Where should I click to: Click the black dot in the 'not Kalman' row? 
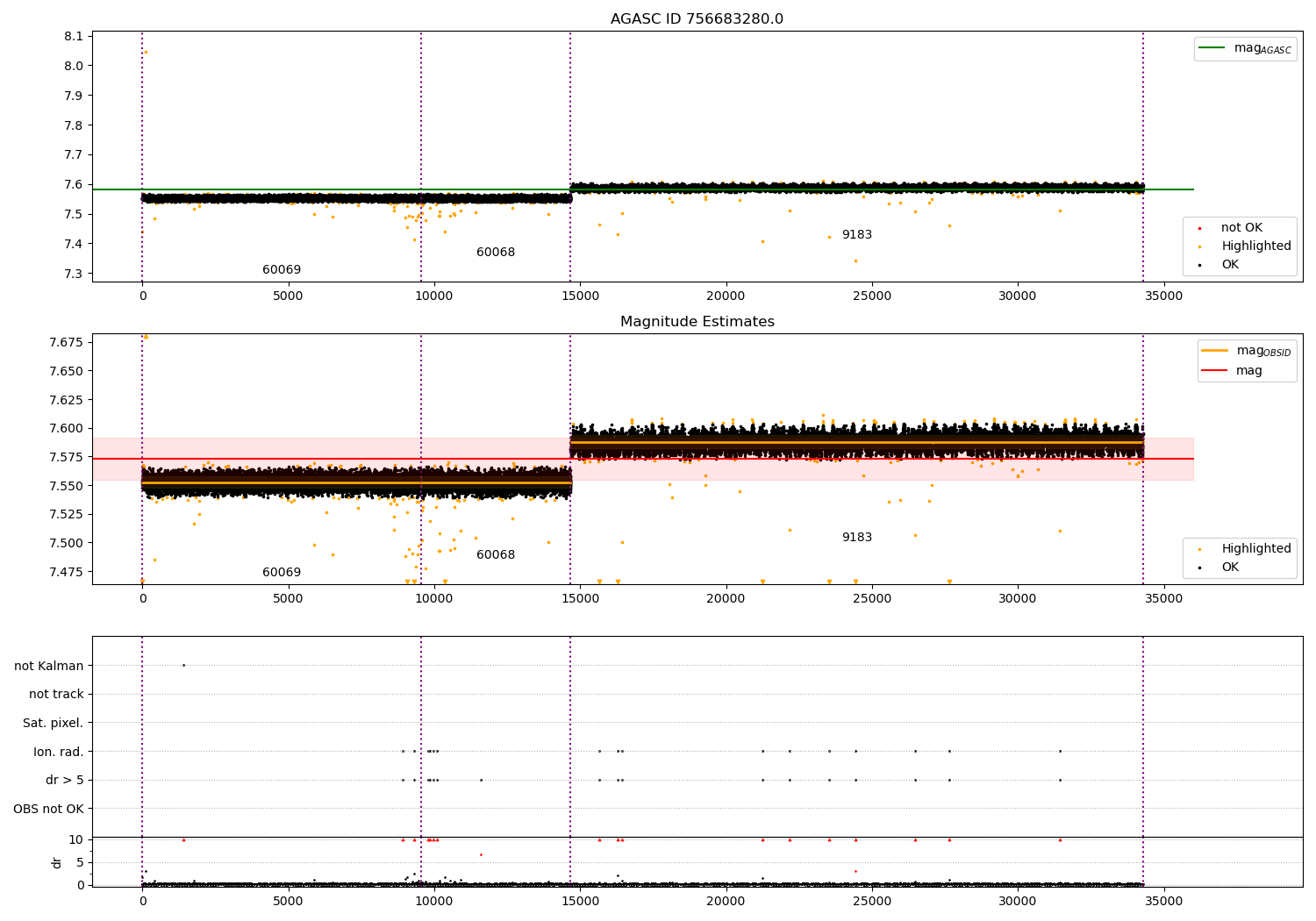pyautogui.click(x=183, y=665)
